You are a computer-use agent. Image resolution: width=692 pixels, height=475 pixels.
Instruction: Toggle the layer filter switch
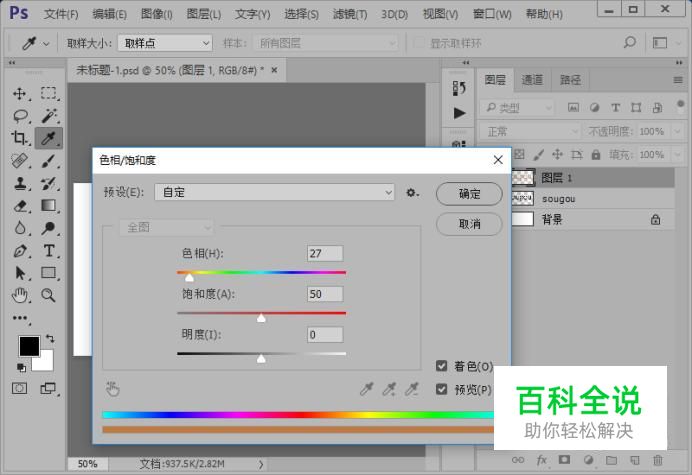coord(681,106)
